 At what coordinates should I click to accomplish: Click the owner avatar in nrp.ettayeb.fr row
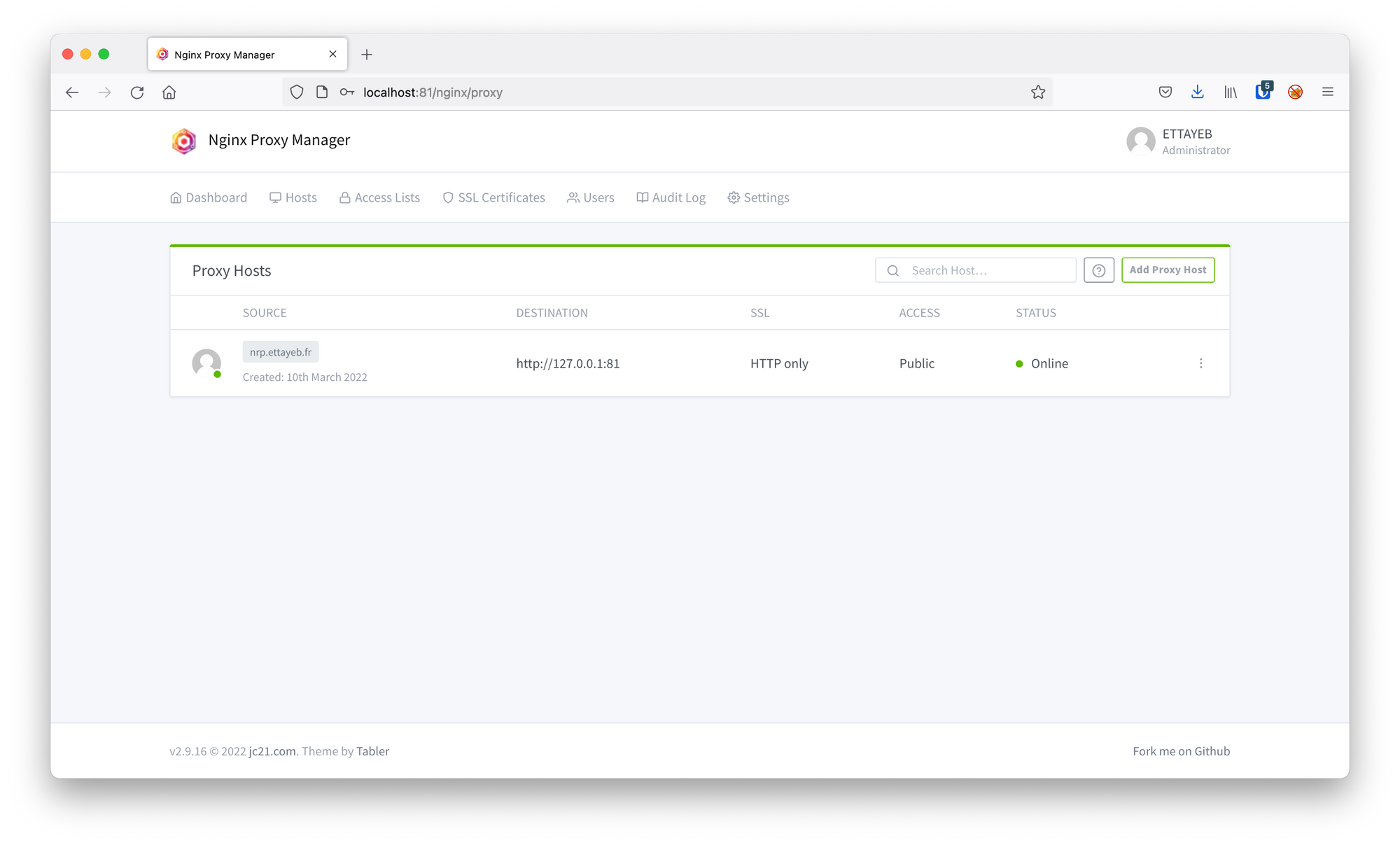click(206, 363)
